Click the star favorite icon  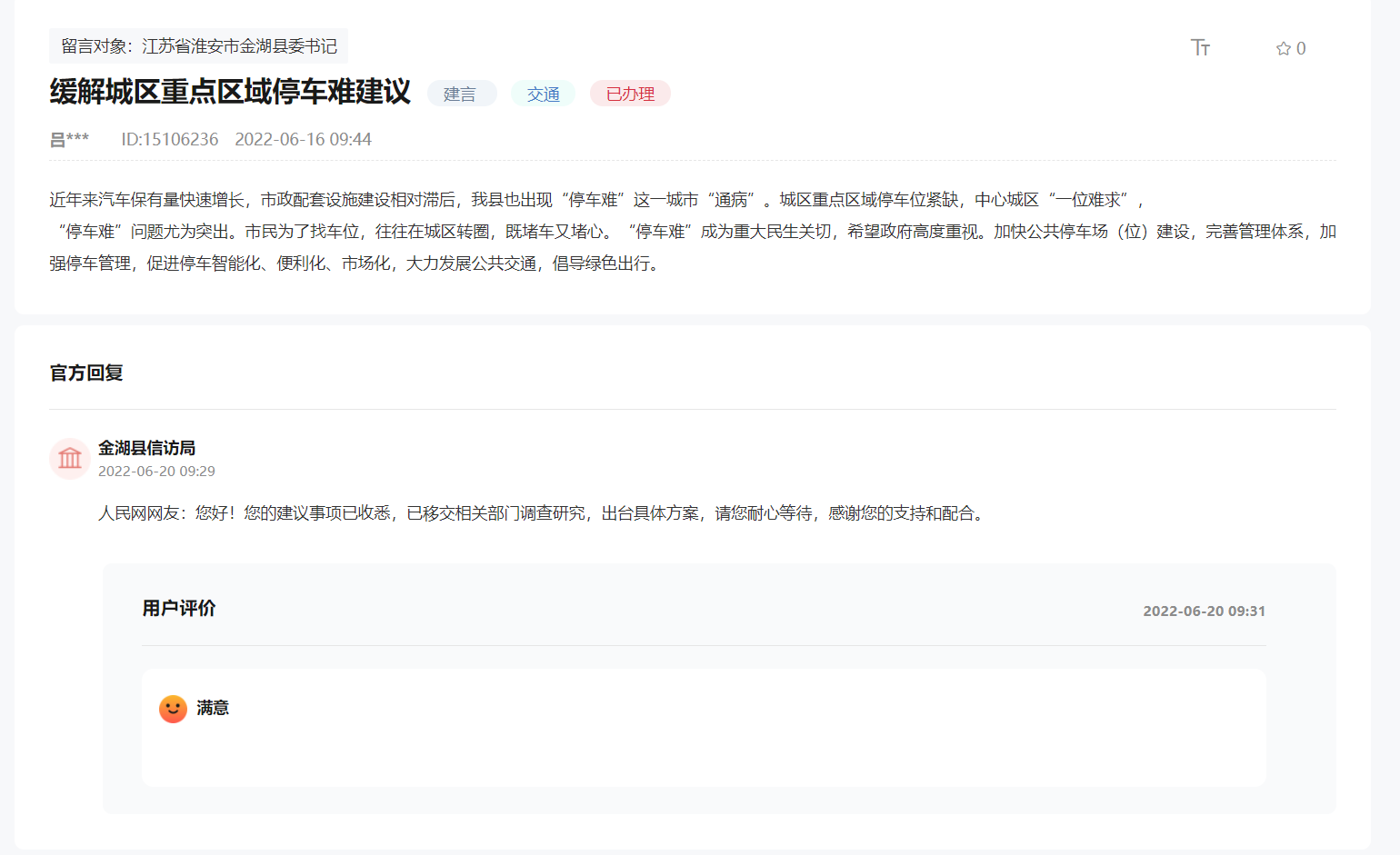pyautogui.click(x=1283, y=49)
